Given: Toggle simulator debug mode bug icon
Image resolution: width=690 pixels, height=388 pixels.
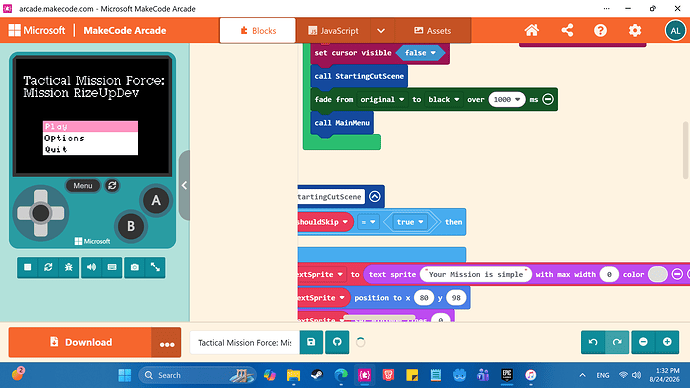Looking at the screenshot, I should [69, 267].
